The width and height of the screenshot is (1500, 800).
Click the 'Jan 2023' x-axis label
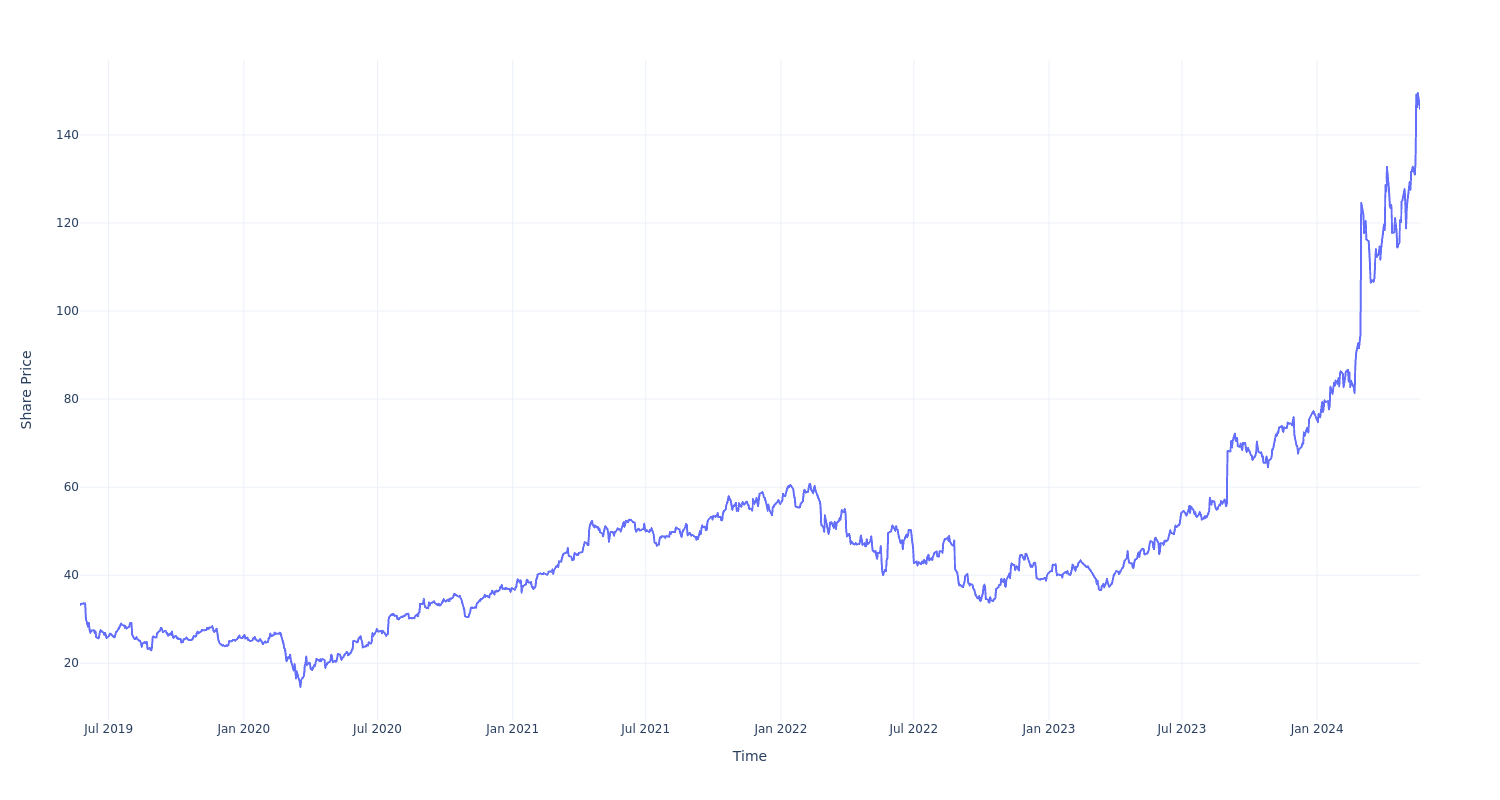pyautogui.click(x=1048, y=729)
